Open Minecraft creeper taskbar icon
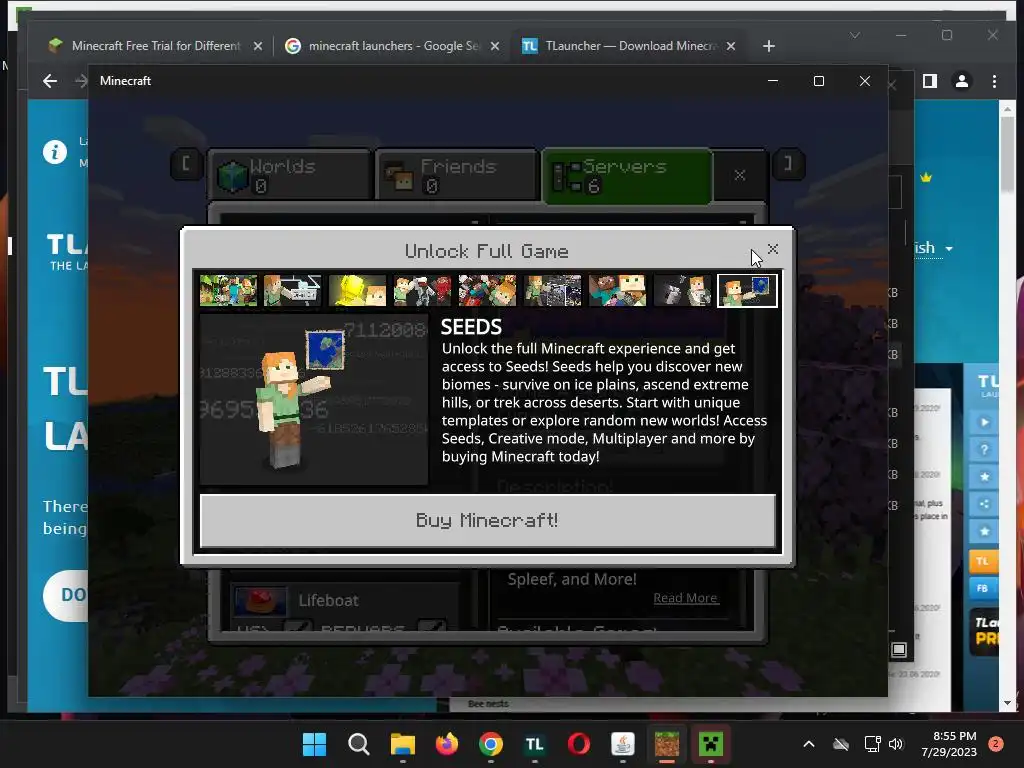1024x768 pixels. 711,744
